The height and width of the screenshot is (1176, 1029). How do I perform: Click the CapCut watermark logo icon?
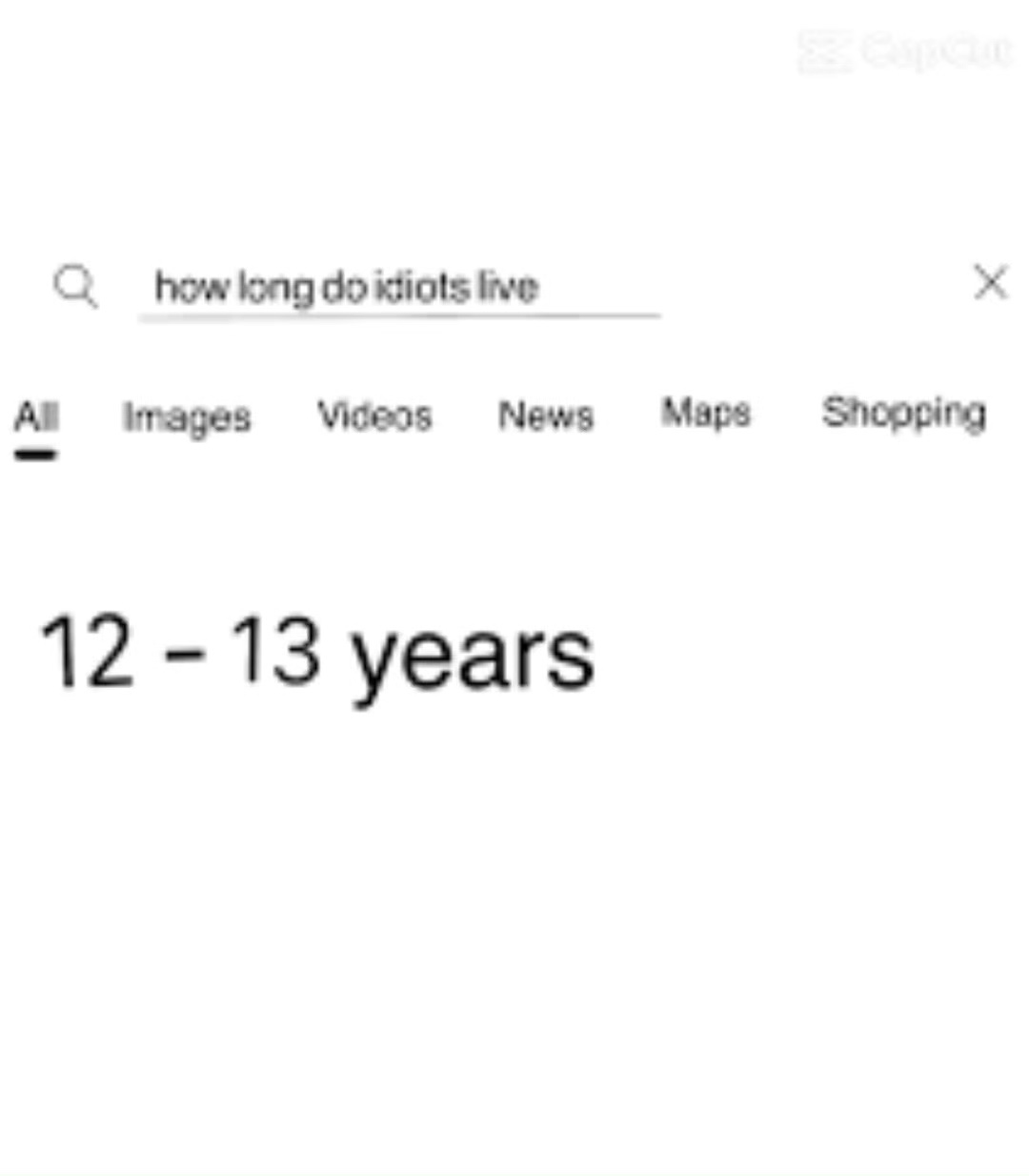[824, 51]
